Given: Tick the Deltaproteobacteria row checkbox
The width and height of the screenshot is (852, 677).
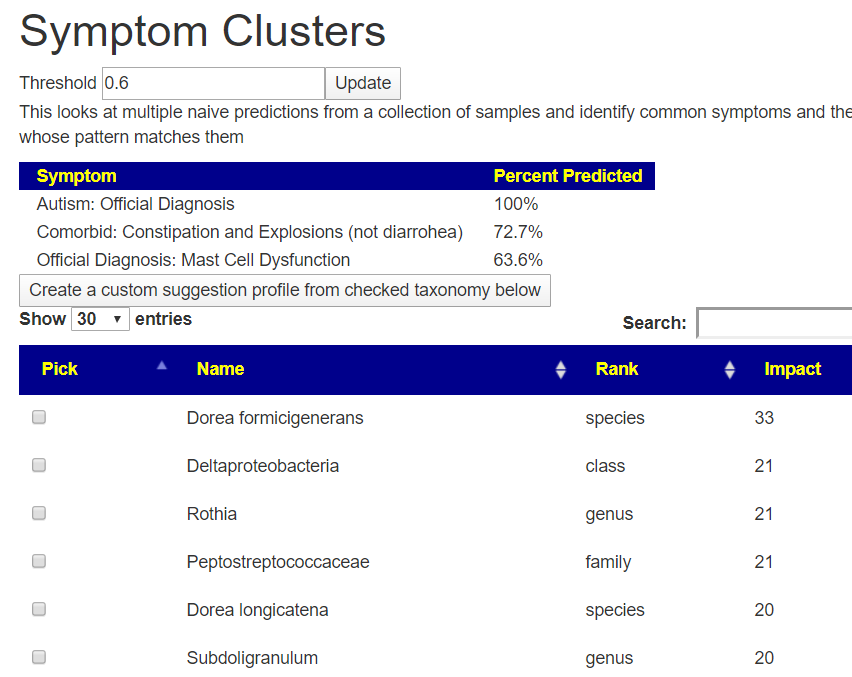Looking at the screenshot, I should pos(39,466).
